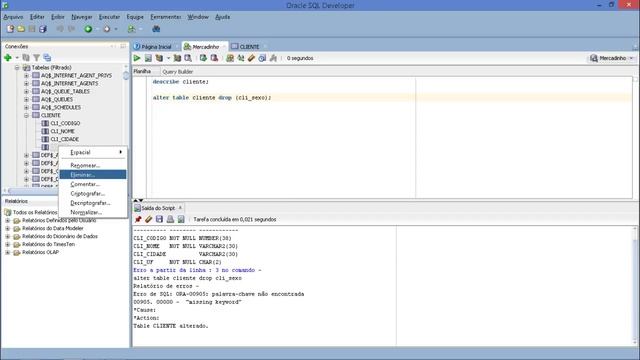The width and height of the screenshot is (640, 360).
Task: Open dropdown arrow beside the Back button
Action: (97, 29)
